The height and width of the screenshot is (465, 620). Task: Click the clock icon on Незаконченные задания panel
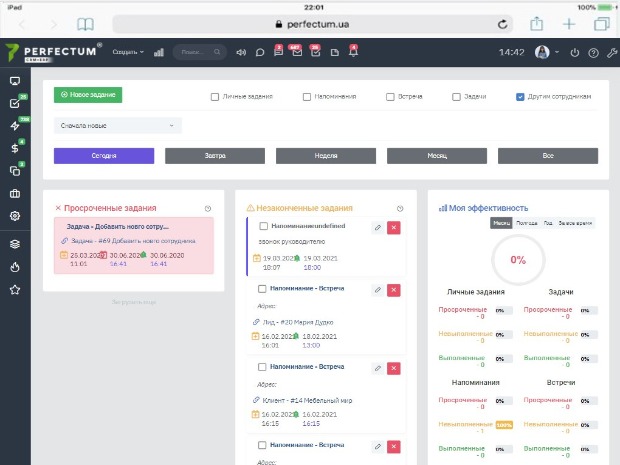[400, 208]
